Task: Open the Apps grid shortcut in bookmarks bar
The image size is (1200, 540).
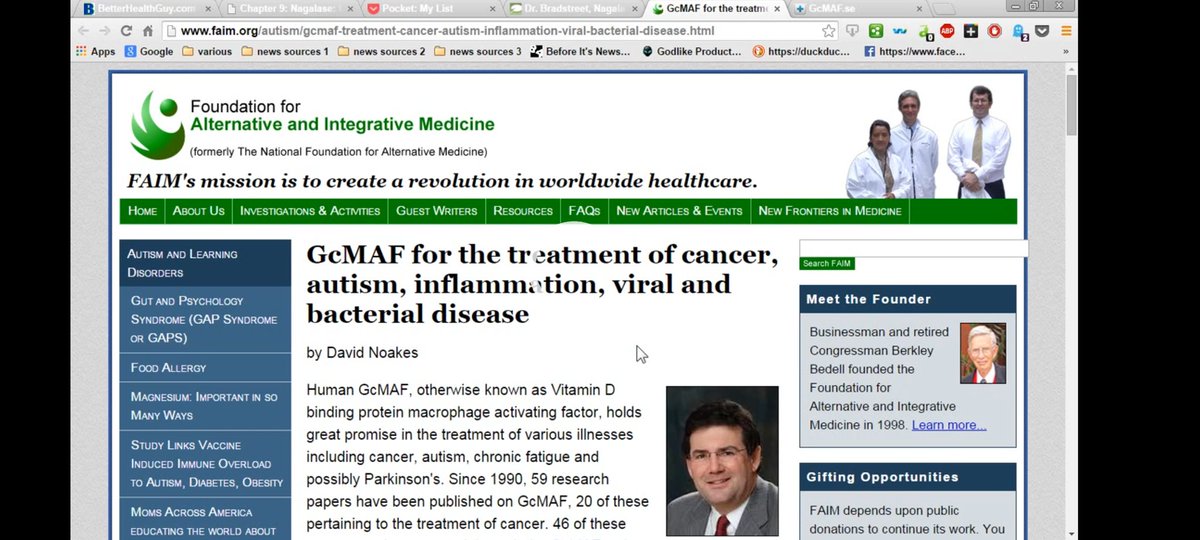Action: (x=95, y=51)
